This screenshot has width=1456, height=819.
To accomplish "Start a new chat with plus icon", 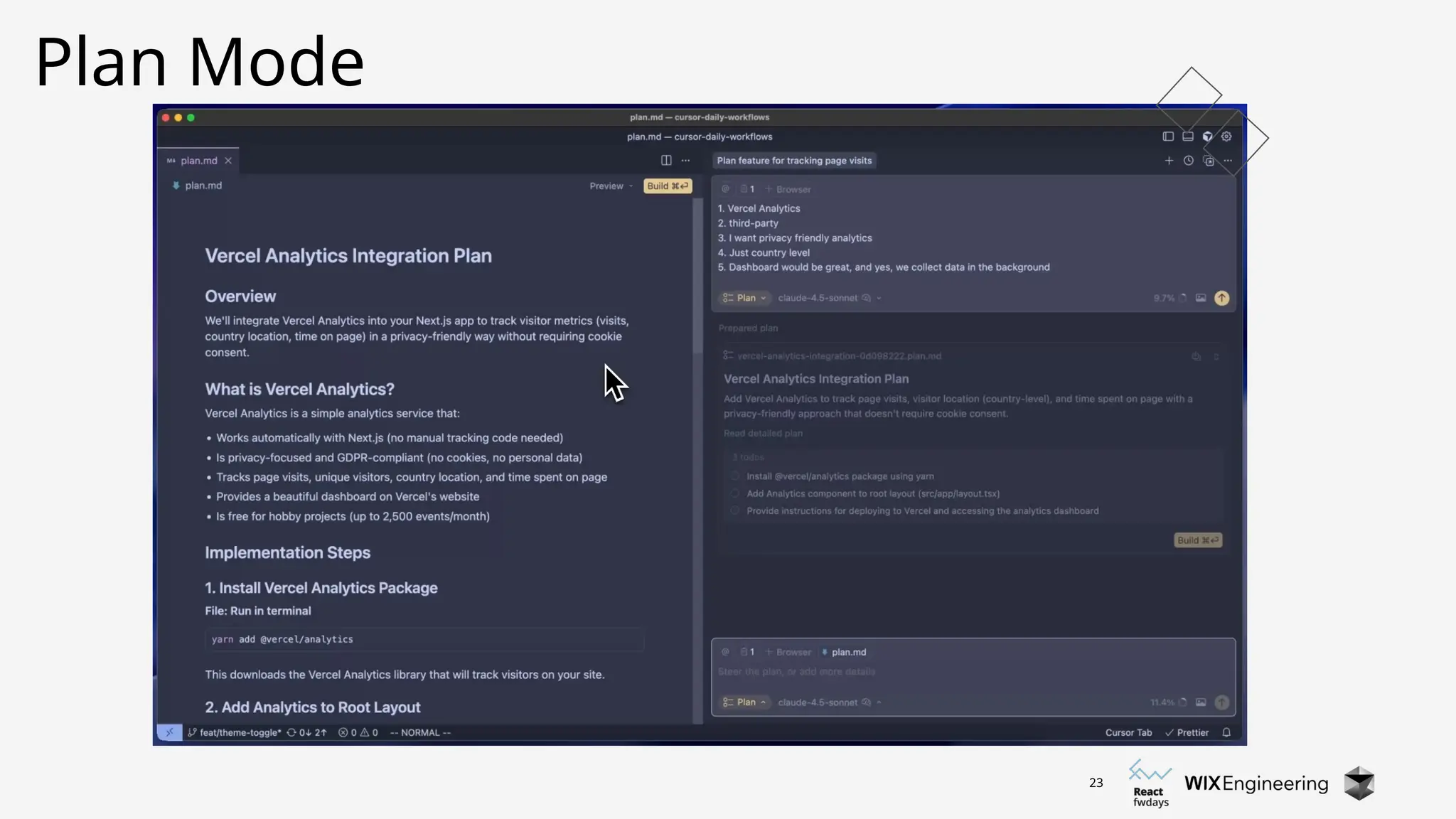I will [1169, 161].
